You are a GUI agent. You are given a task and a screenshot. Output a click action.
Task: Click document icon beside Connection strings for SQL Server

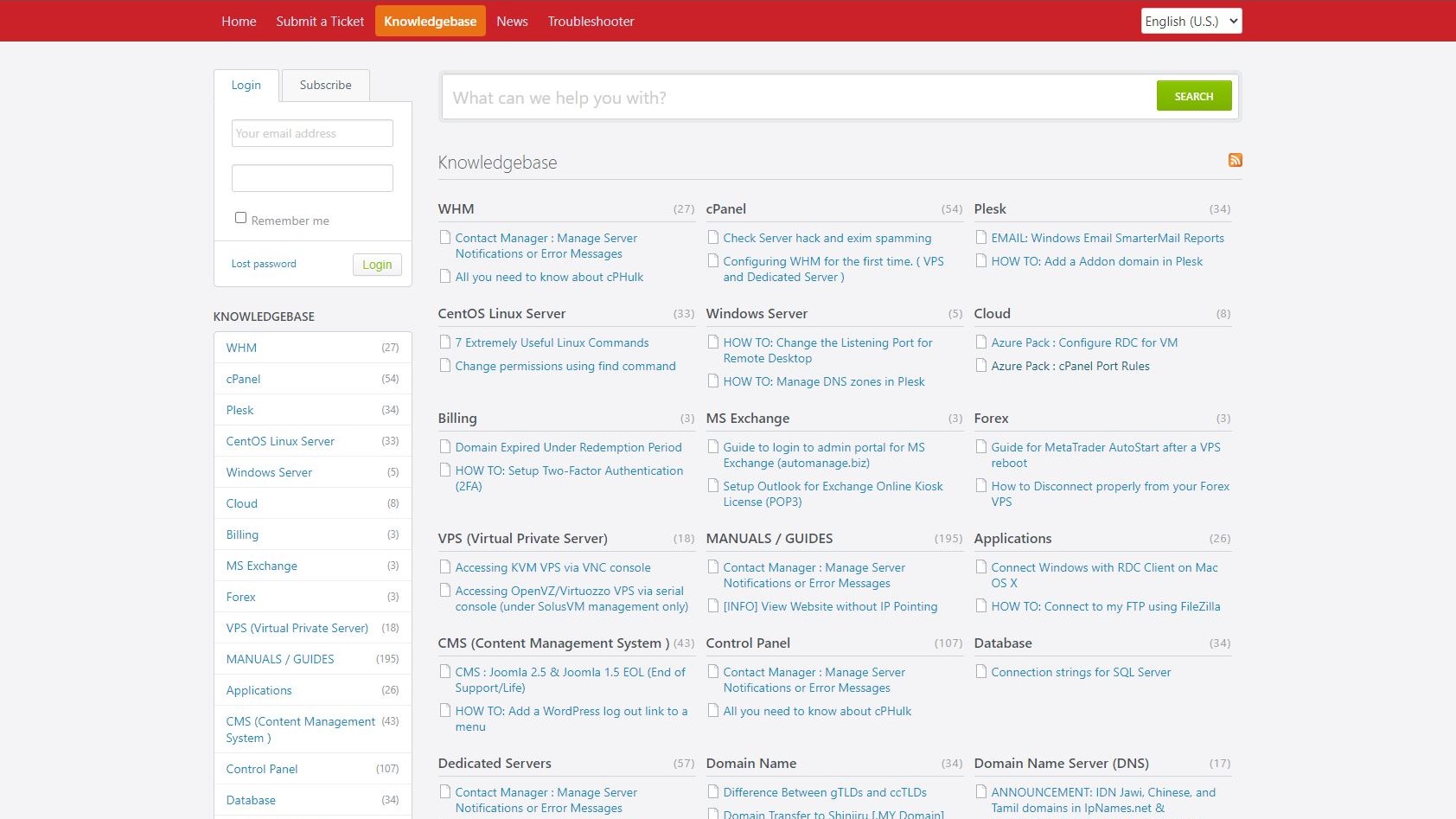click(981, 672)
